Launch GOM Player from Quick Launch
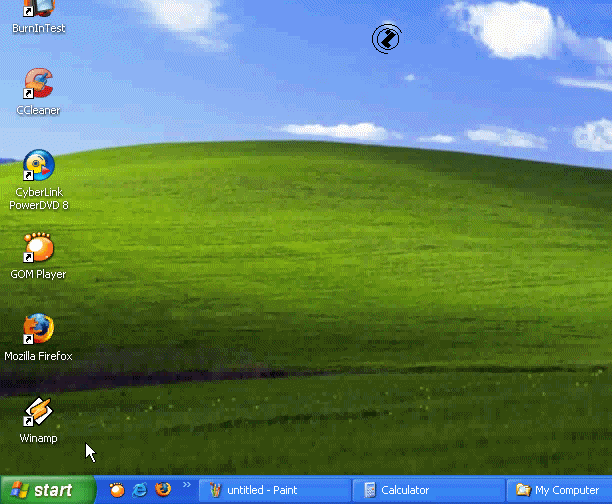The image size is (612, 504). tap(117, 490)
